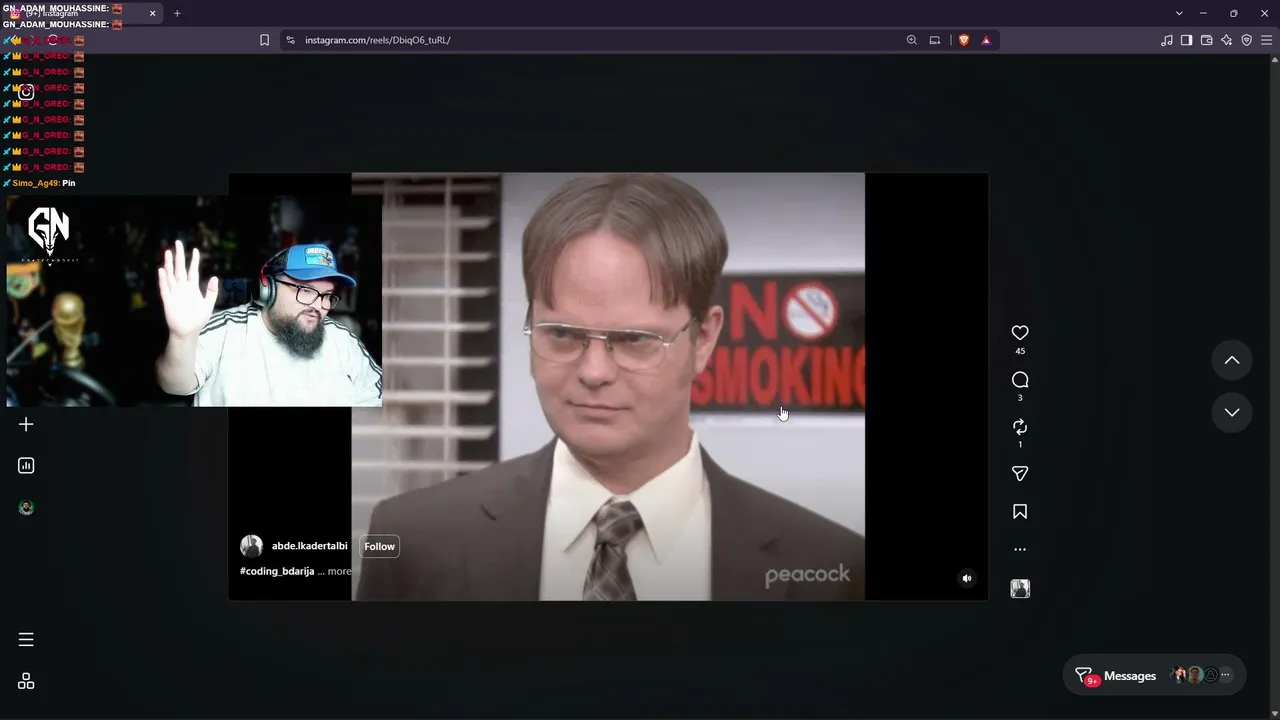Open the reel's audio thumbnail
Viewport: 1280px width, 720px height.
pyautogui.click(x=1020, y=589)
